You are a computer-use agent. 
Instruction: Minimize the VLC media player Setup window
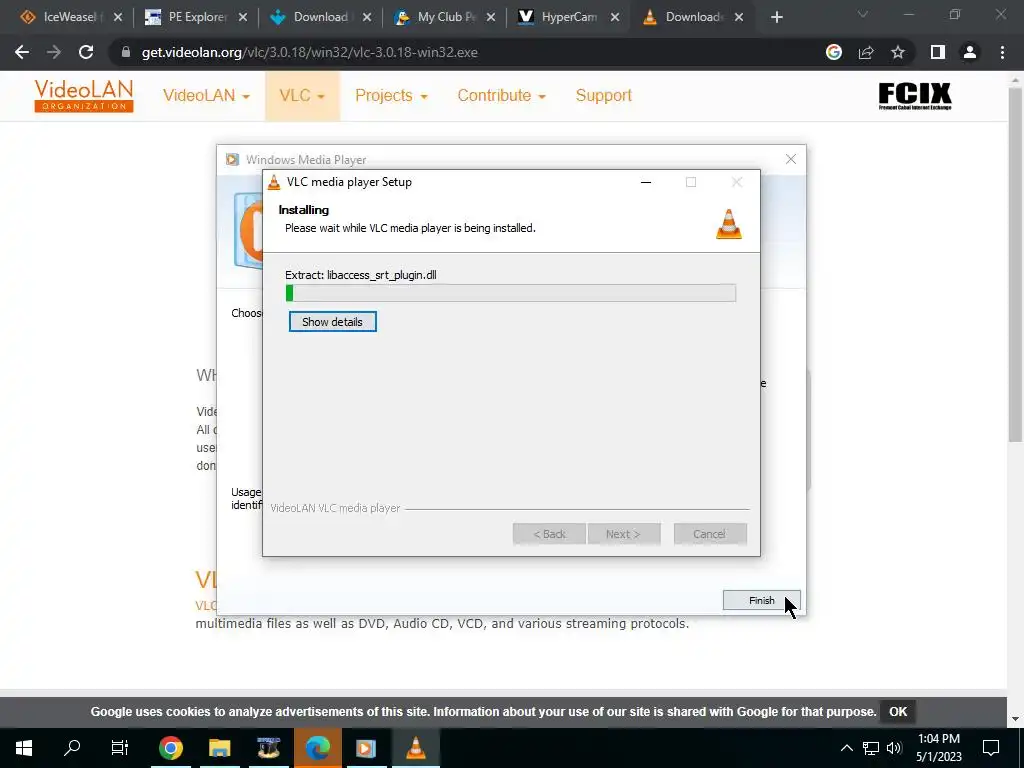(x=646, y=182)
